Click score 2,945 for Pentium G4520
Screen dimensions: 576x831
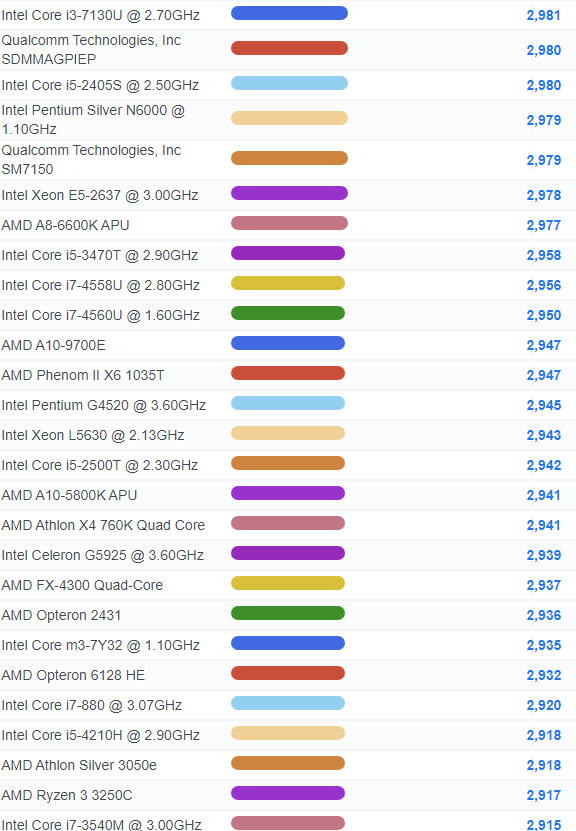click(544, 405)
